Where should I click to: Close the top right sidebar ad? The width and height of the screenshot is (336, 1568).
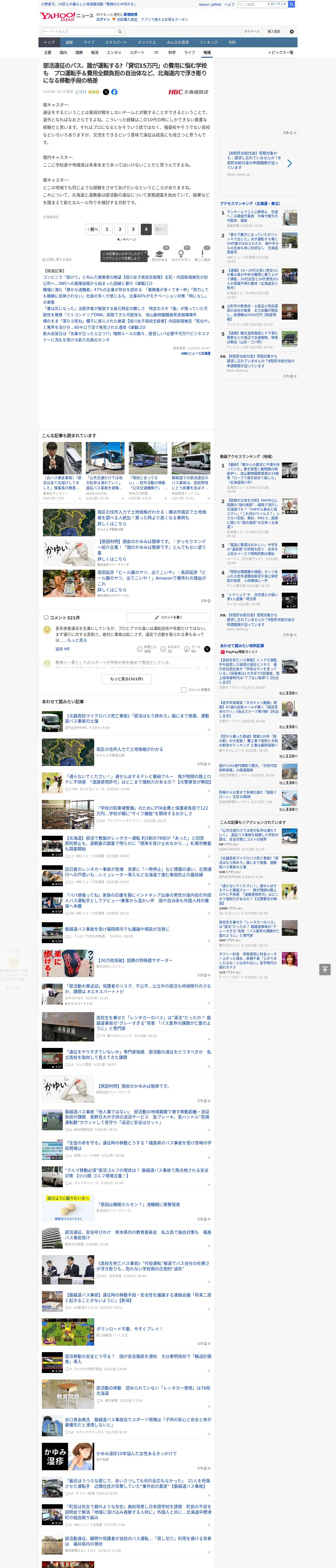295,133
